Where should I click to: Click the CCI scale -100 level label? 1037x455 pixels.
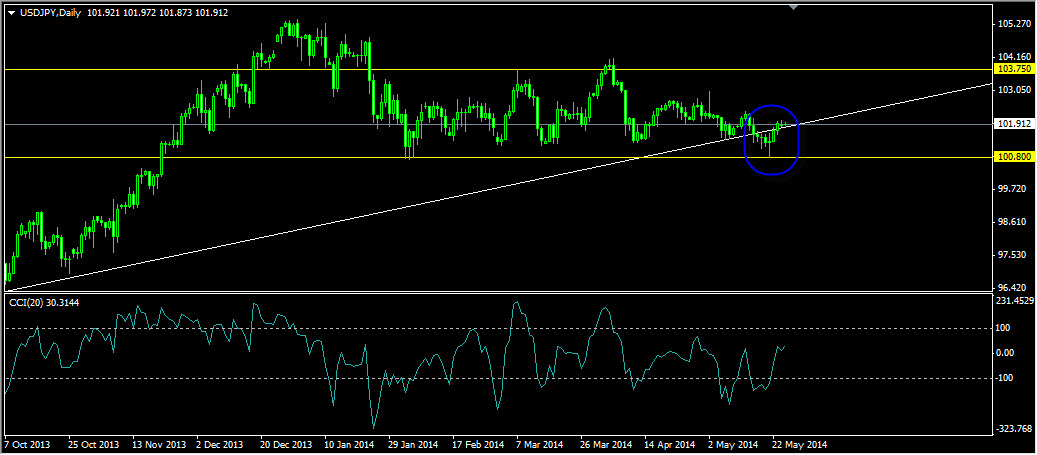(x=1007, y=378)
